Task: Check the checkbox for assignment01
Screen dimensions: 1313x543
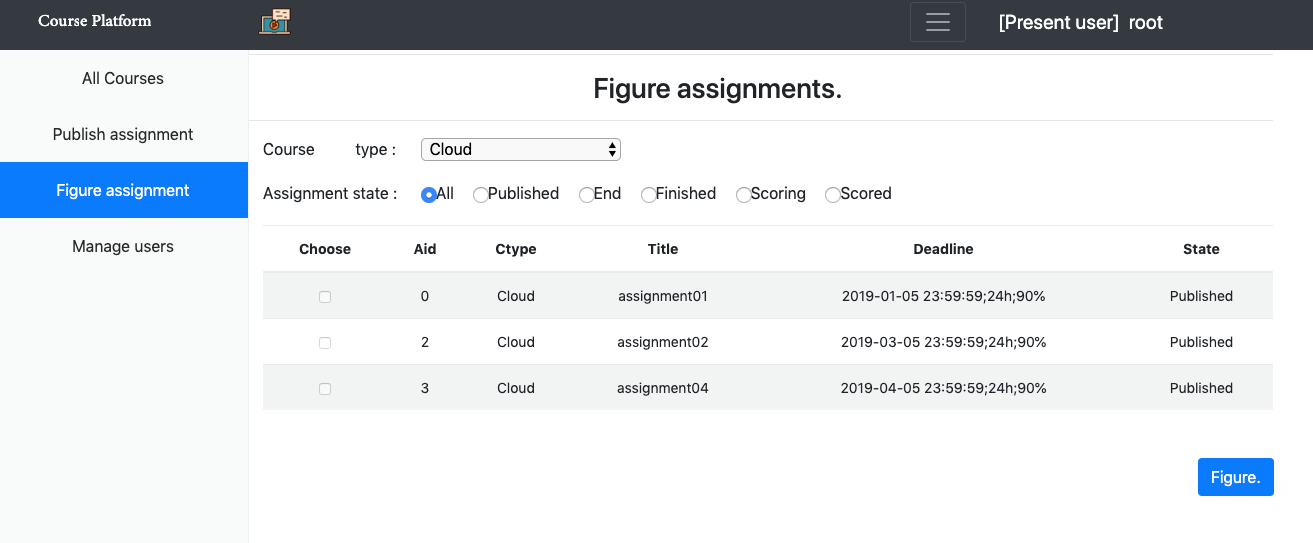Action: click(x=325, y=297)
